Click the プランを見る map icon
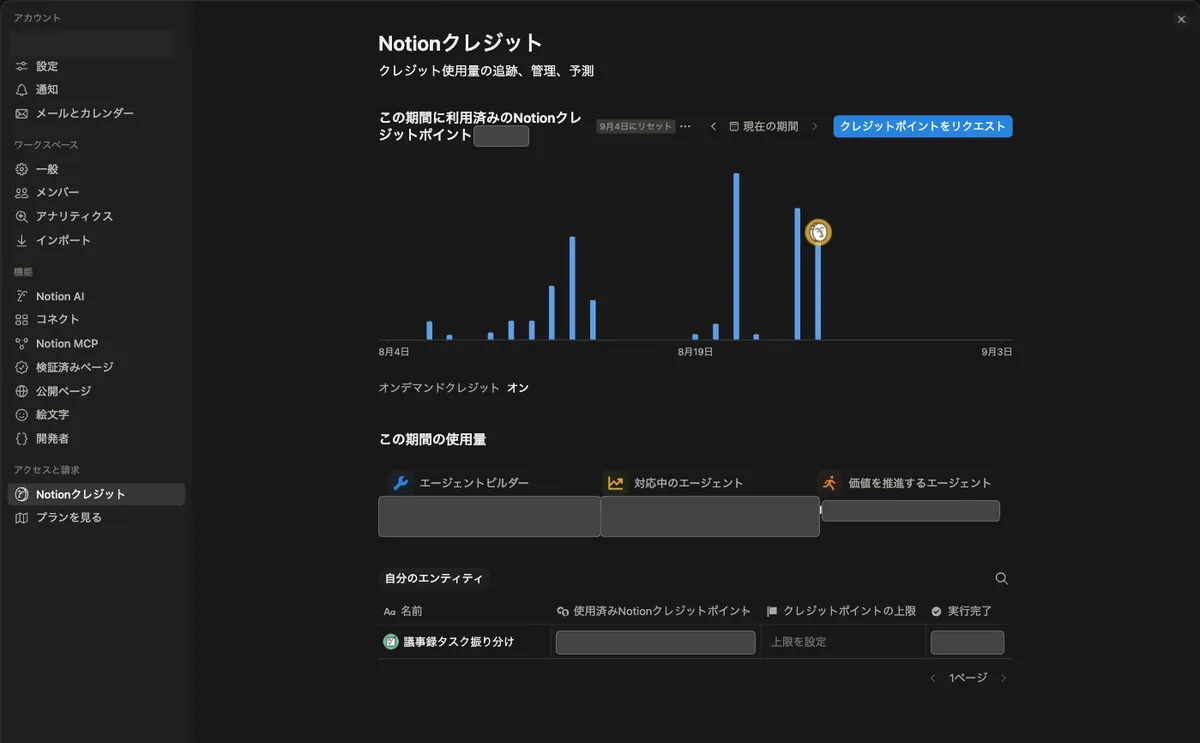This screenshot has width=1200, height=743. (x=22, y=518)
